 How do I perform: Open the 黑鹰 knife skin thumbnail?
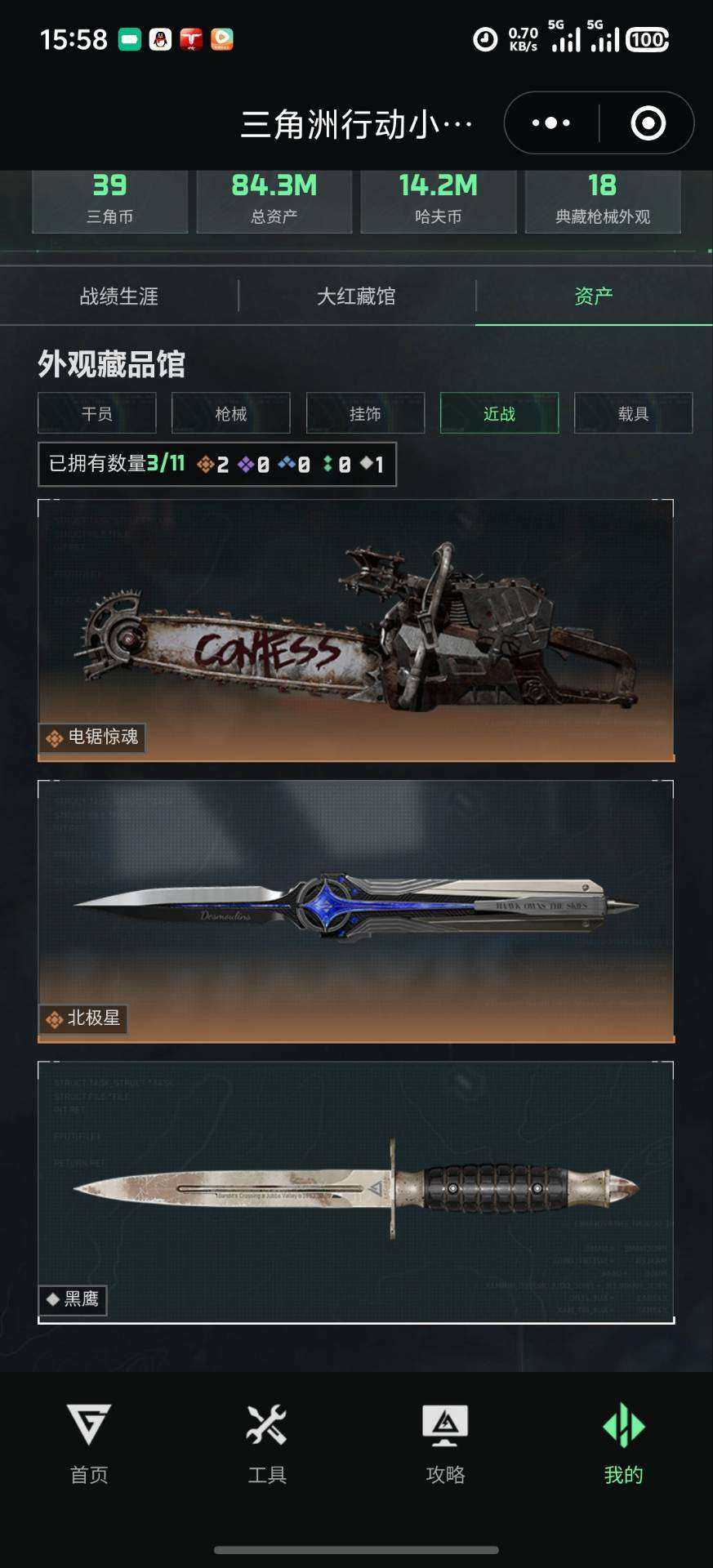(x=356, y=1192)
